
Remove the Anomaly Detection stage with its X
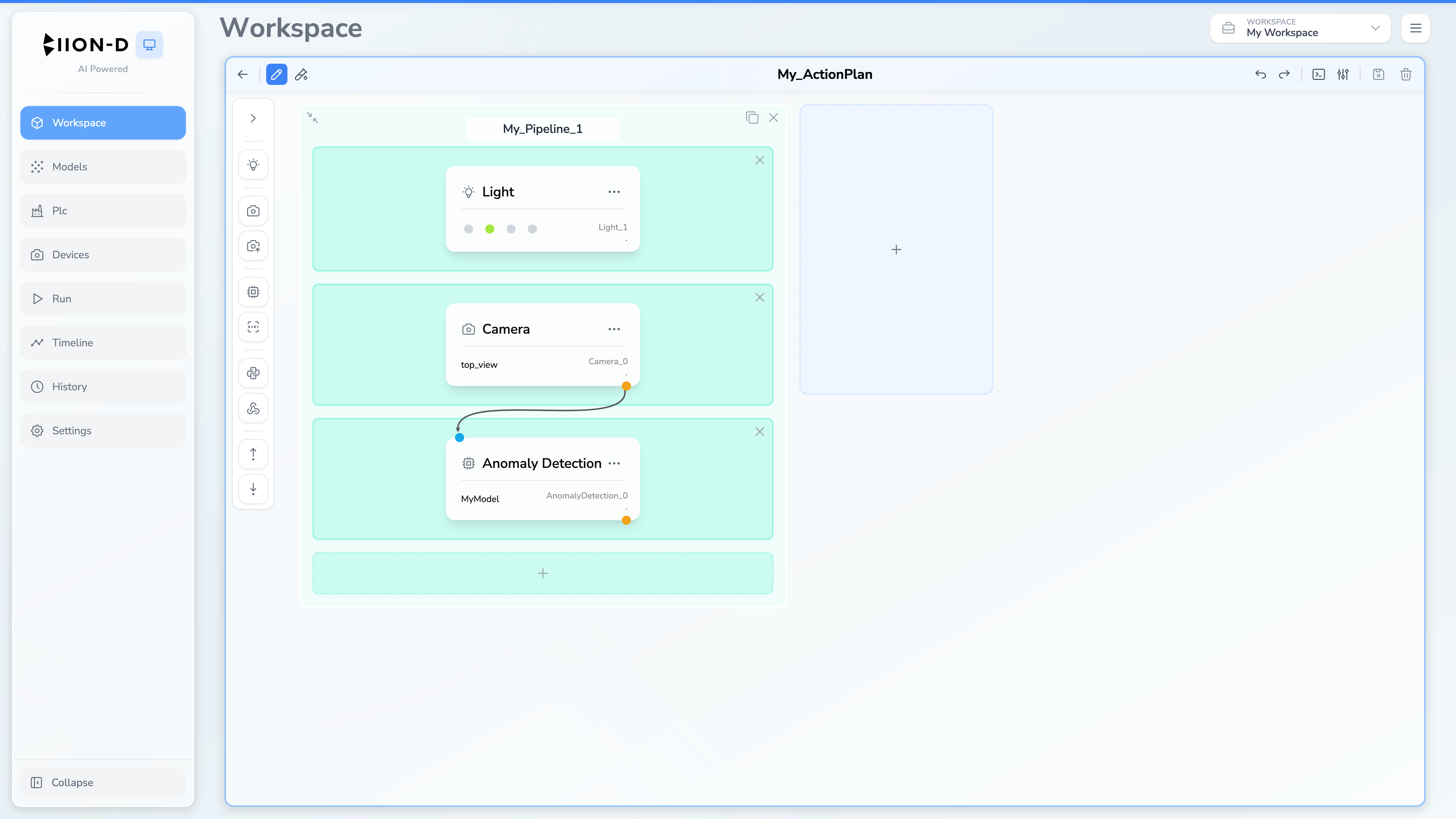tap(760, 431)
